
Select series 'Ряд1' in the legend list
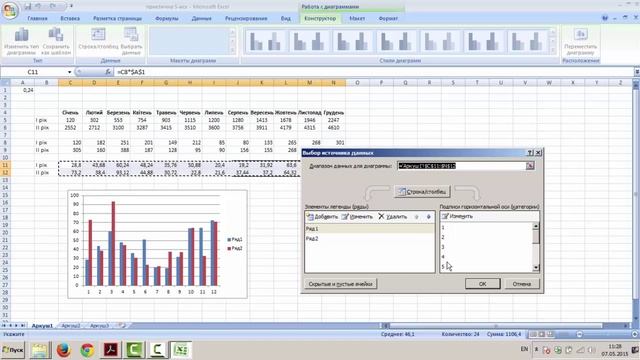(369, 229)
